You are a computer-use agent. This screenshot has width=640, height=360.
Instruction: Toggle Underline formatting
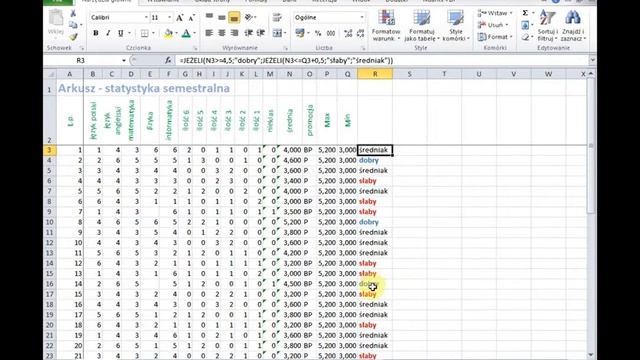[120, 33]
